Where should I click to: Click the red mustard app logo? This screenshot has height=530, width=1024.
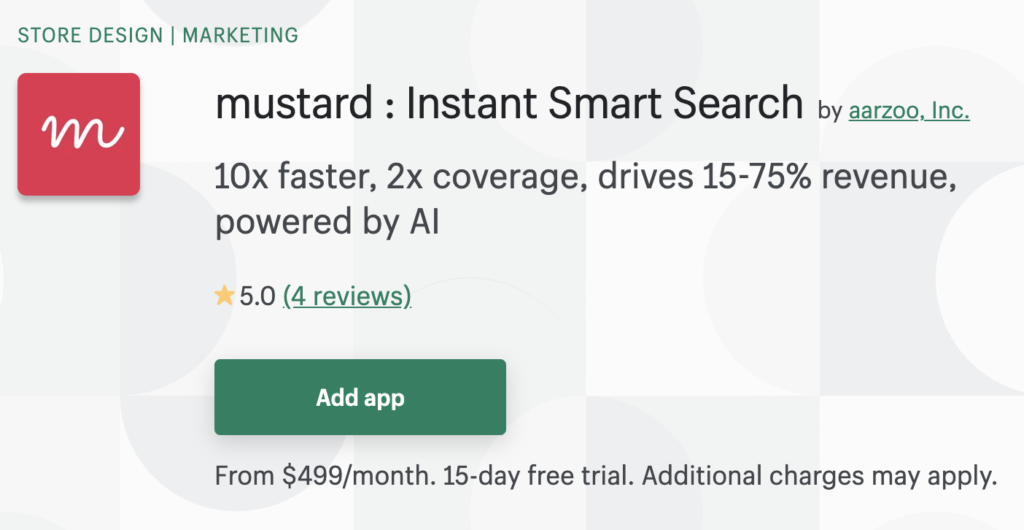(79, 134)
